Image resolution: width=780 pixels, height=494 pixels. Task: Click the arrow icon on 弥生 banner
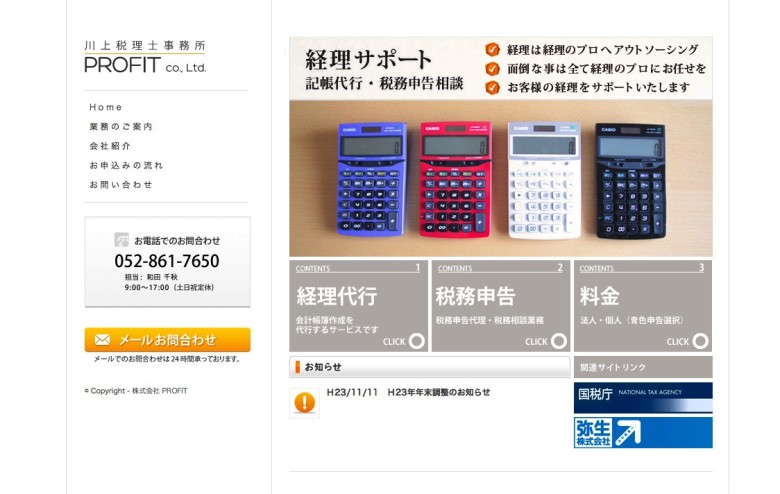[628, 433]
